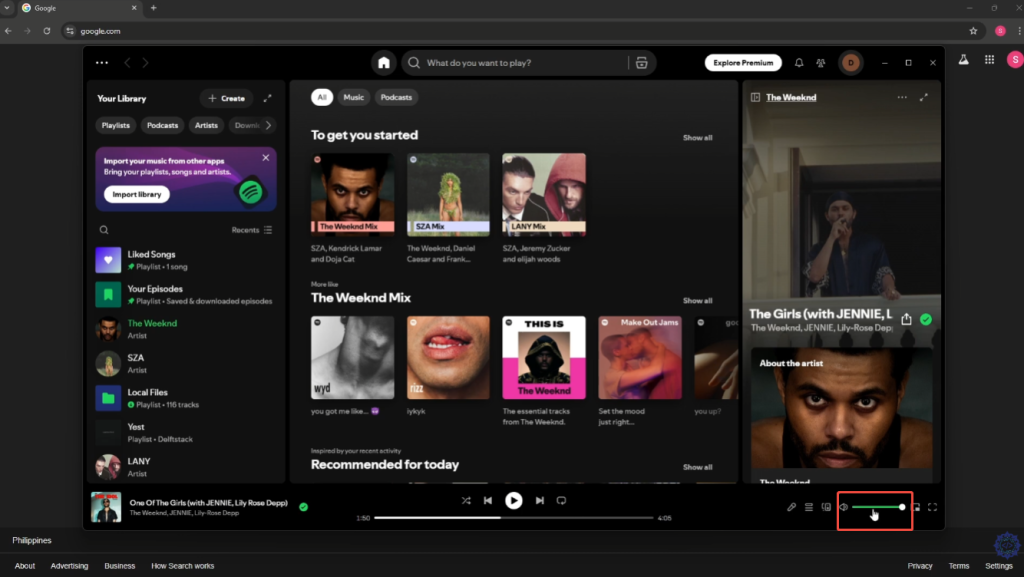Select the All filter tab
Viewport: 1024px width, 577px height.
point(322,97)
